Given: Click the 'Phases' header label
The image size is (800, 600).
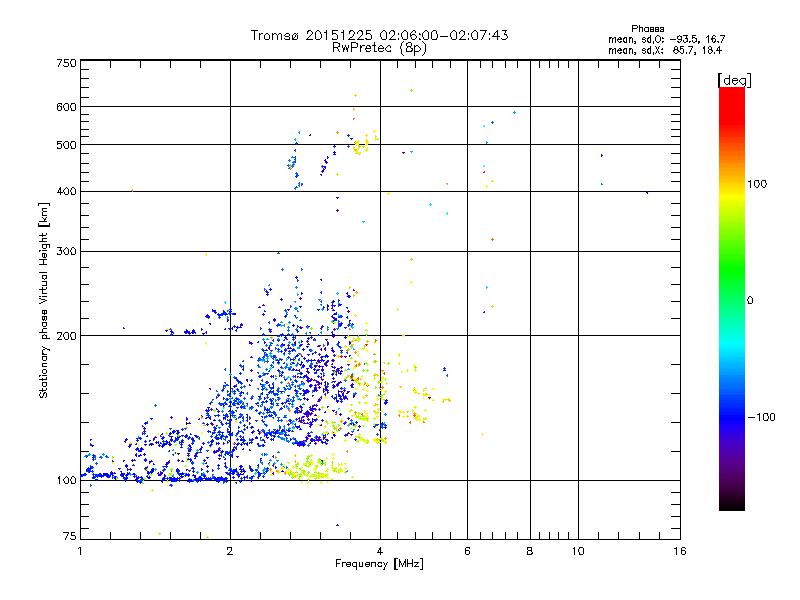Looking at the screenshot, I should 647,29.
